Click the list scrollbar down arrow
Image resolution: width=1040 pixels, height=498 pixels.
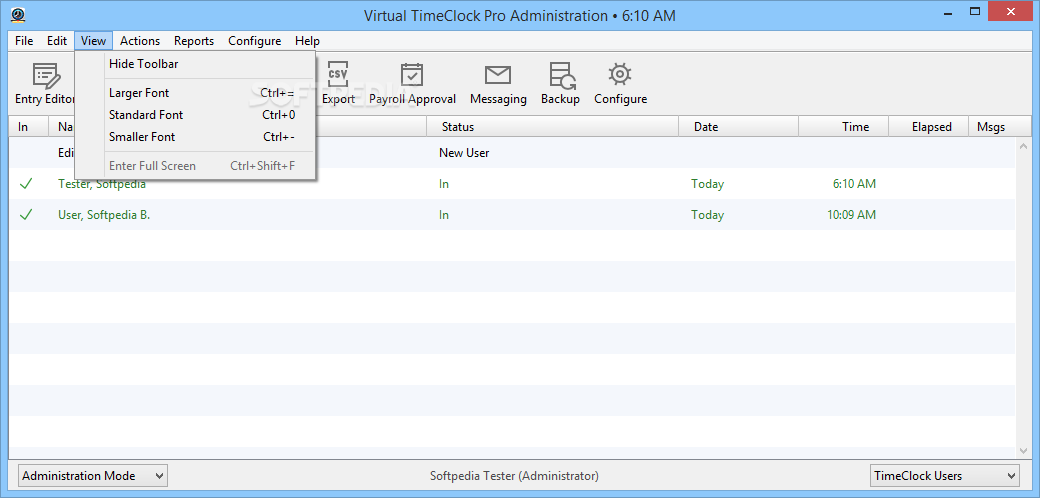click(x=1023, y=450)
